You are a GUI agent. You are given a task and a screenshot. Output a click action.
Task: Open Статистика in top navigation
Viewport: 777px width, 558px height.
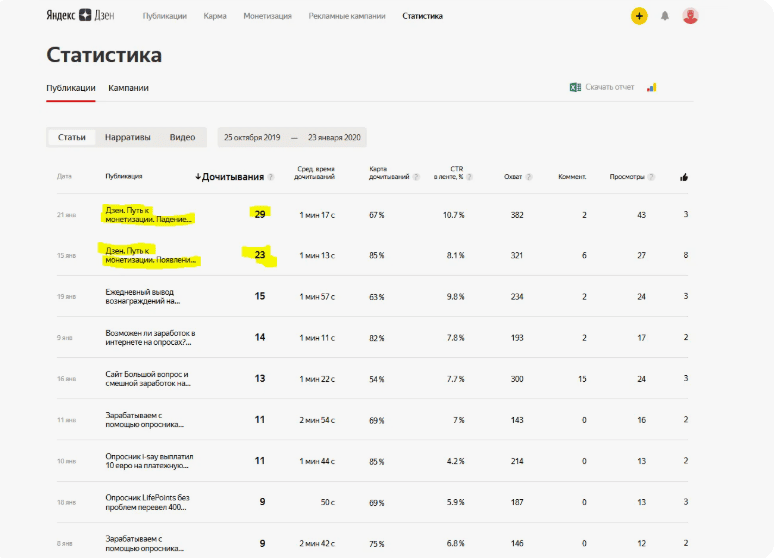tap(422, 16)
